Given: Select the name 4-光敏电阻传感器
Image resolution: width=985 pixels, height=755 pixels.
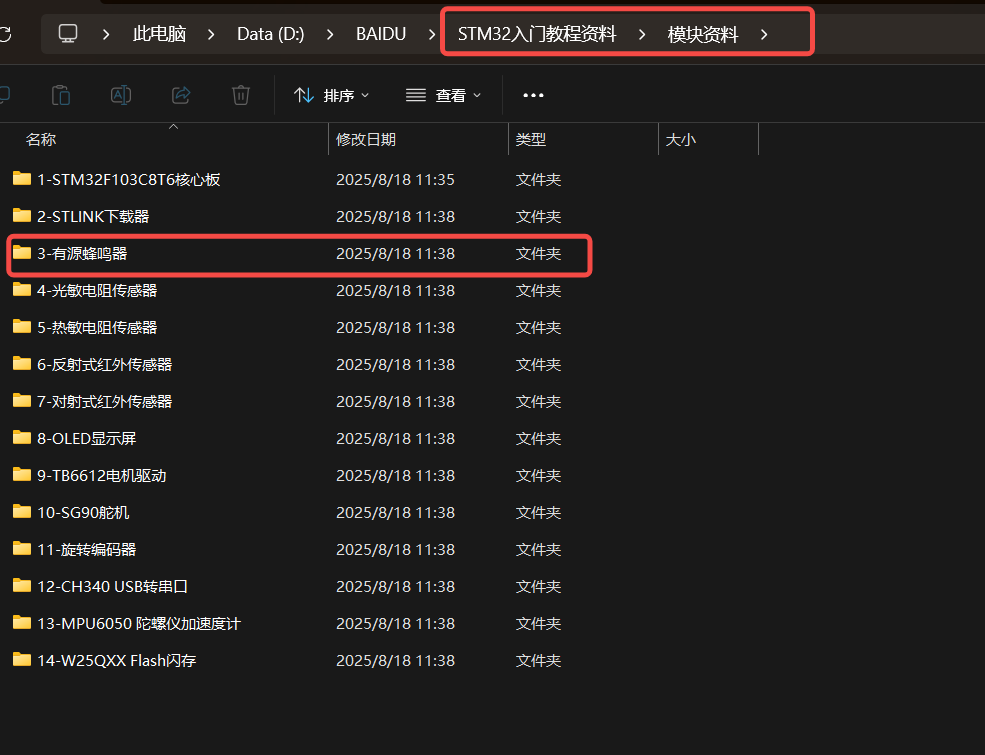Looking at the screenshot, I should [x=97, y=291].
